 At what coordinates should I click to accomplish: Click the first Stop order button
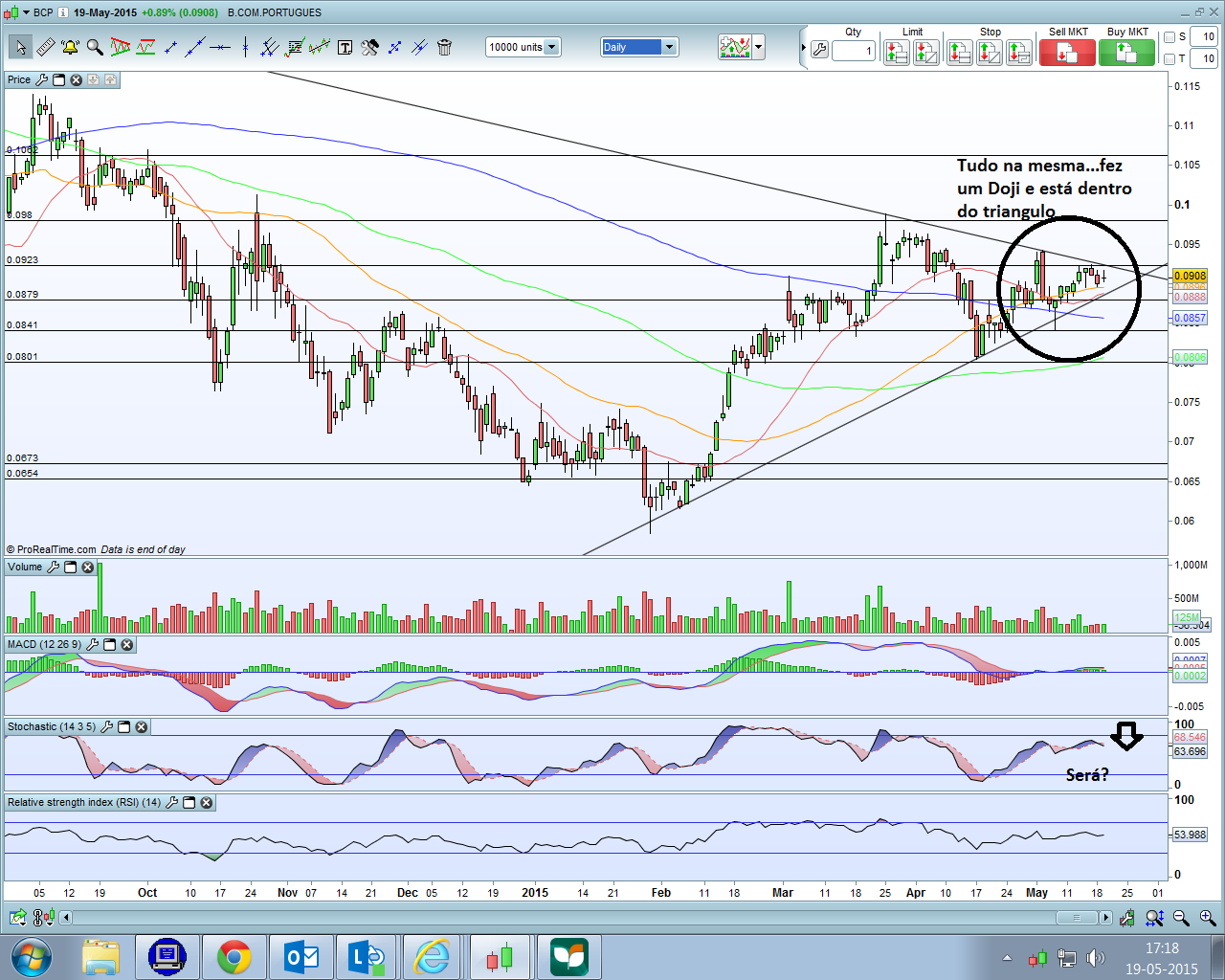[x=959, y=53]
